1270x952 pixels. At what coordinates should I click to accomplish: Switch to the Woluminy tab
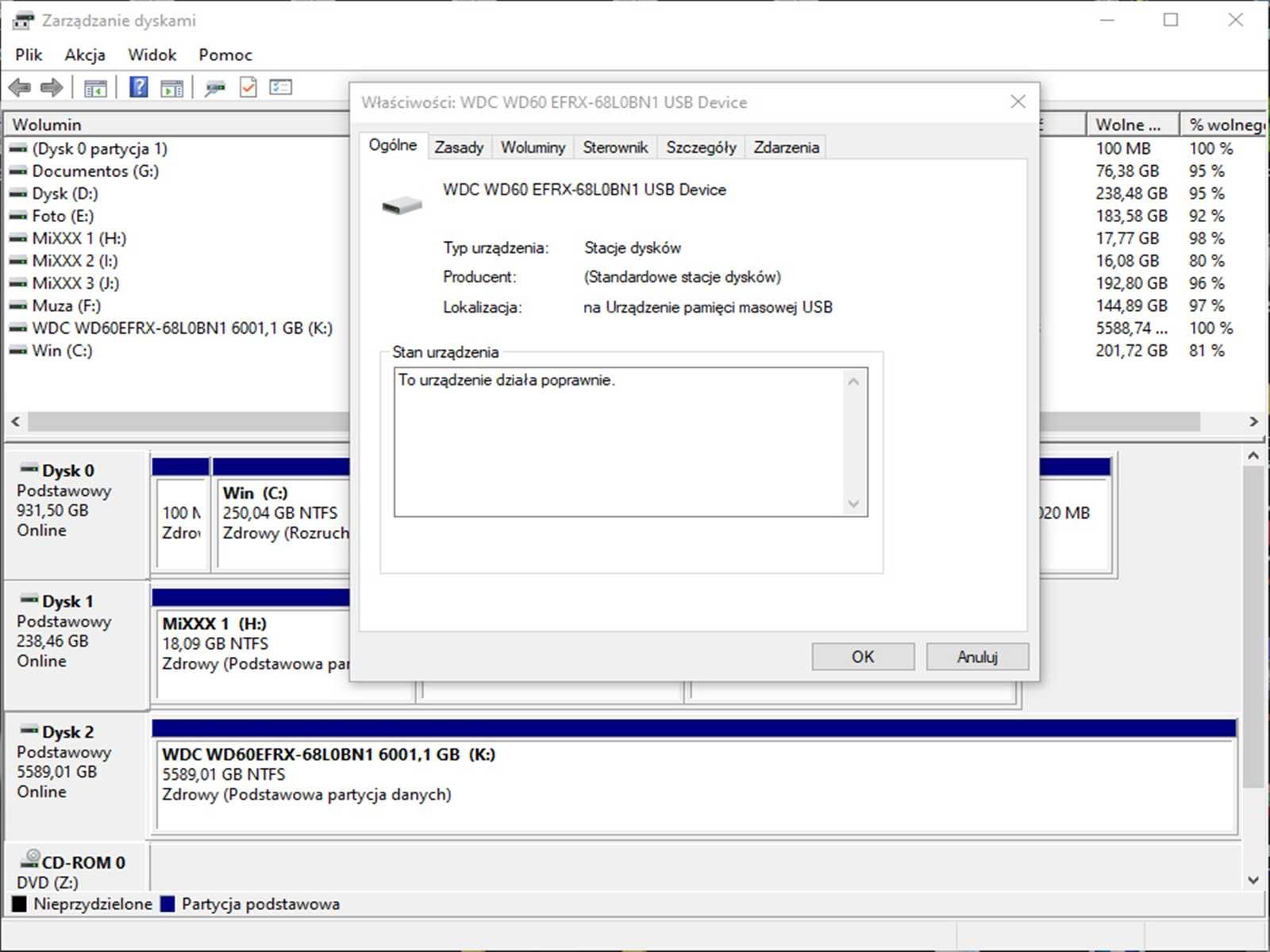point(533,148)
